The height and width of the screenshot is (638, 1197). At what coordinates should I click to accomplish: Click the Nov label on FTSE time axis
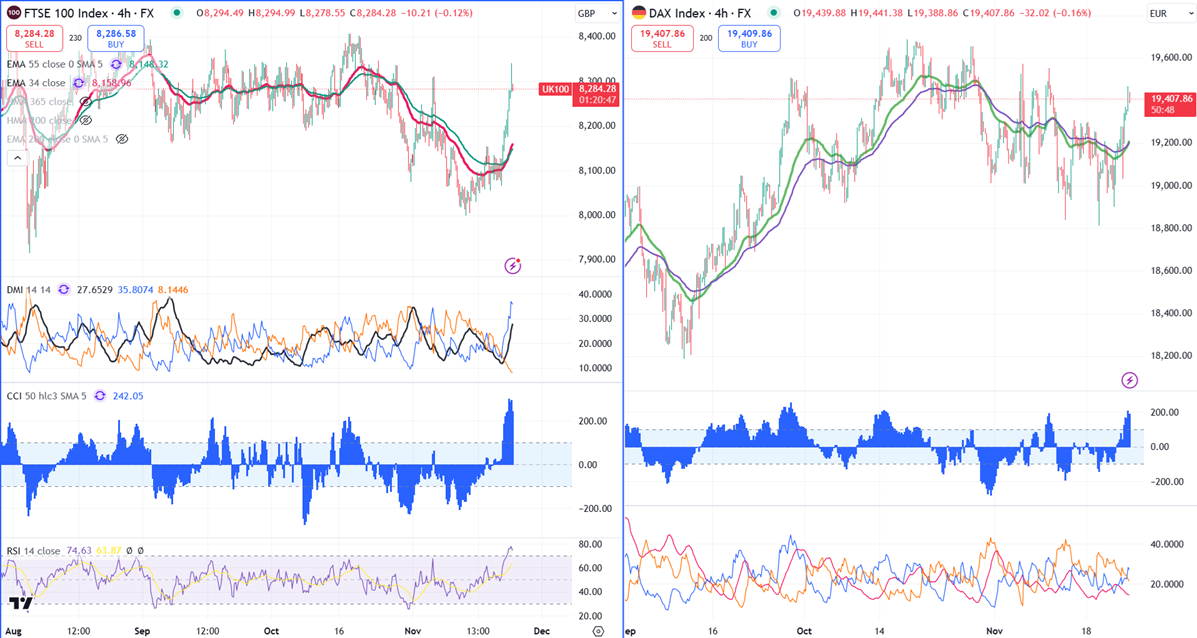pos(413,631)
